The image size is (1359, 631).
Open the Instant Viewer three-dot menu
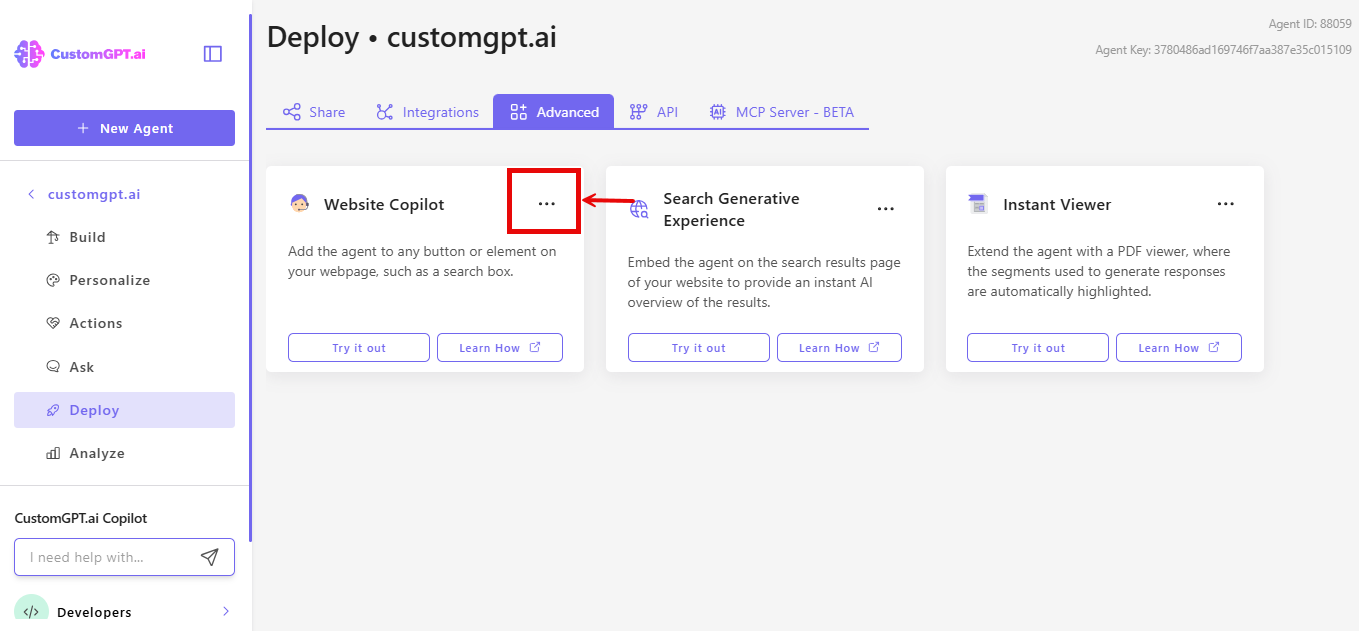click(1226, 204)
